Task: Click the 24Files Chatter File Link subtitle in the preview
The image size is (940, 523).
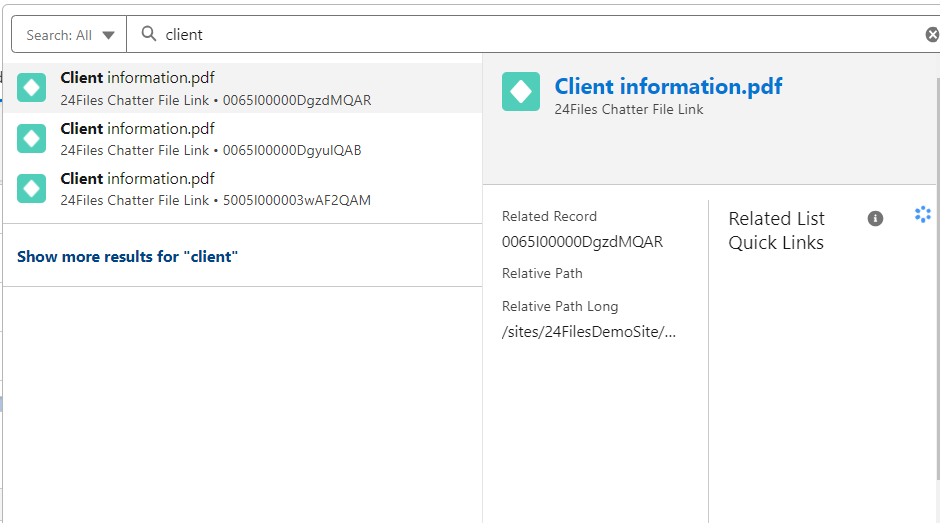Action: (x=629, y=109)
